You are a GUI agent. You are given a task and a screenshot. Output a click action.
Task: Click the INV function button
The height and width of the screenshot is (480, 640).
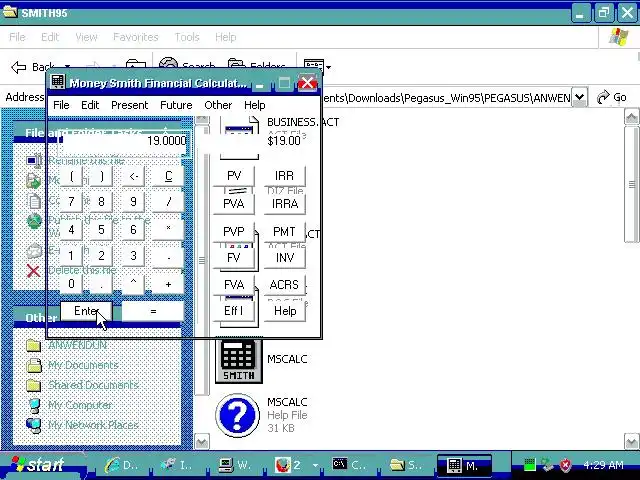(284, 258)
